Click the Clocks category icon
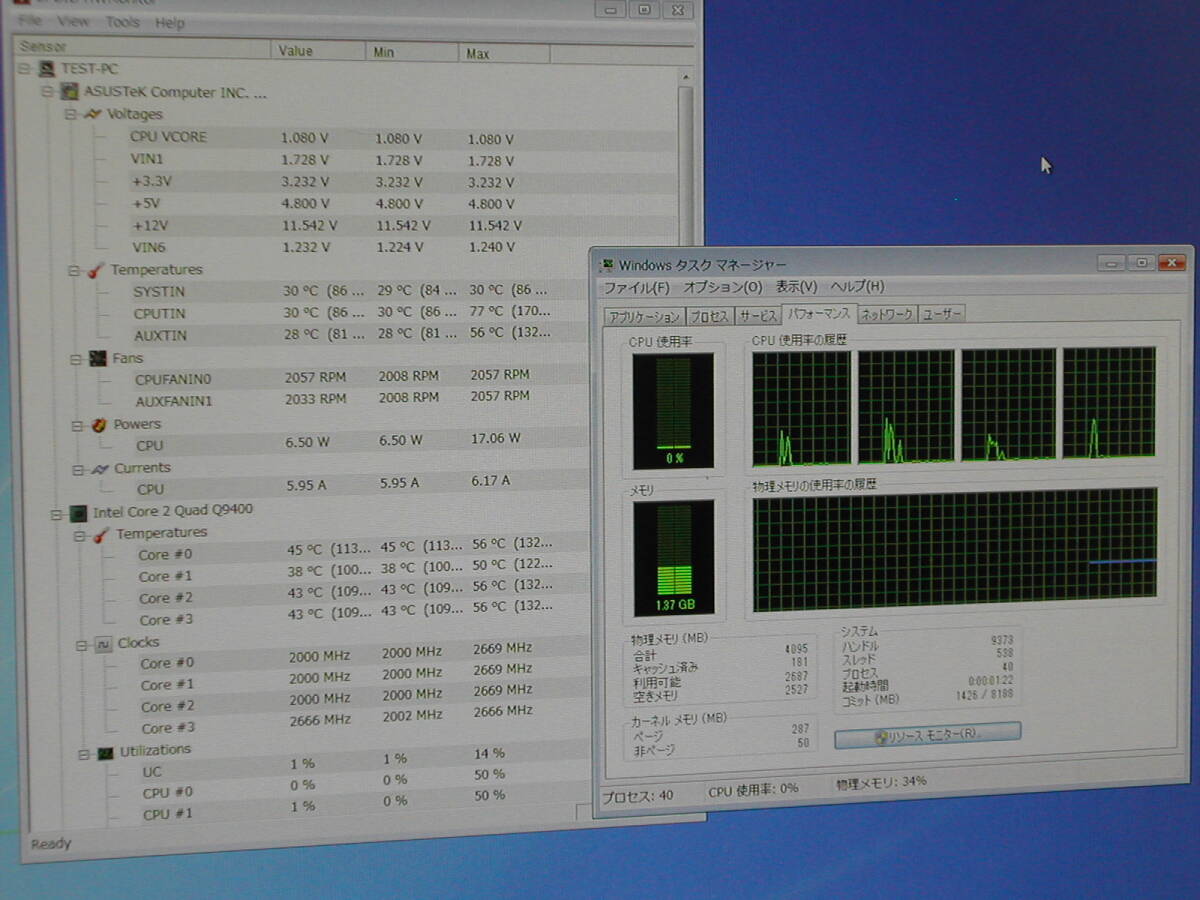 click(103, 644)
